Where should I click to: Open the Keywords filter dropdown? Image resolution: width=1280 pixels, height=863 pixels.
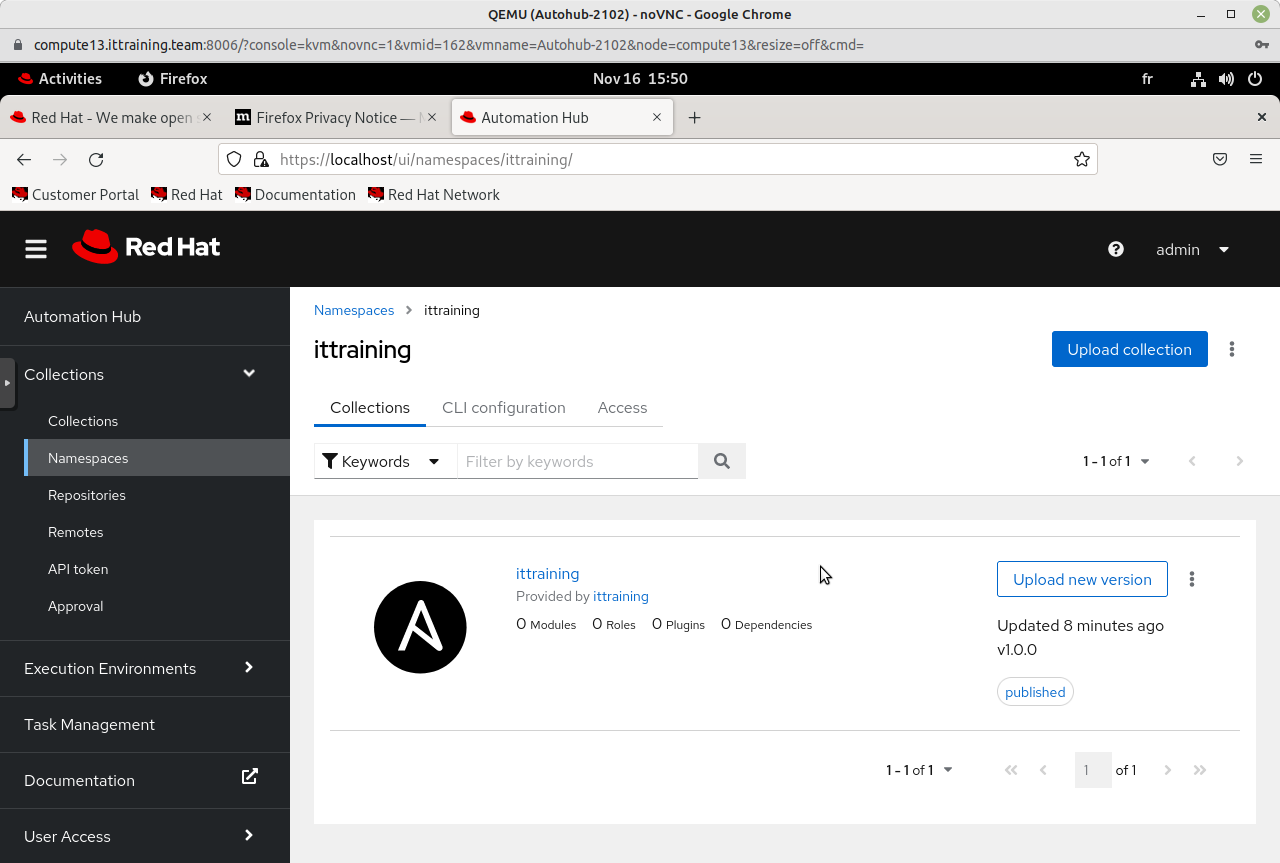[x=385, y=461]
